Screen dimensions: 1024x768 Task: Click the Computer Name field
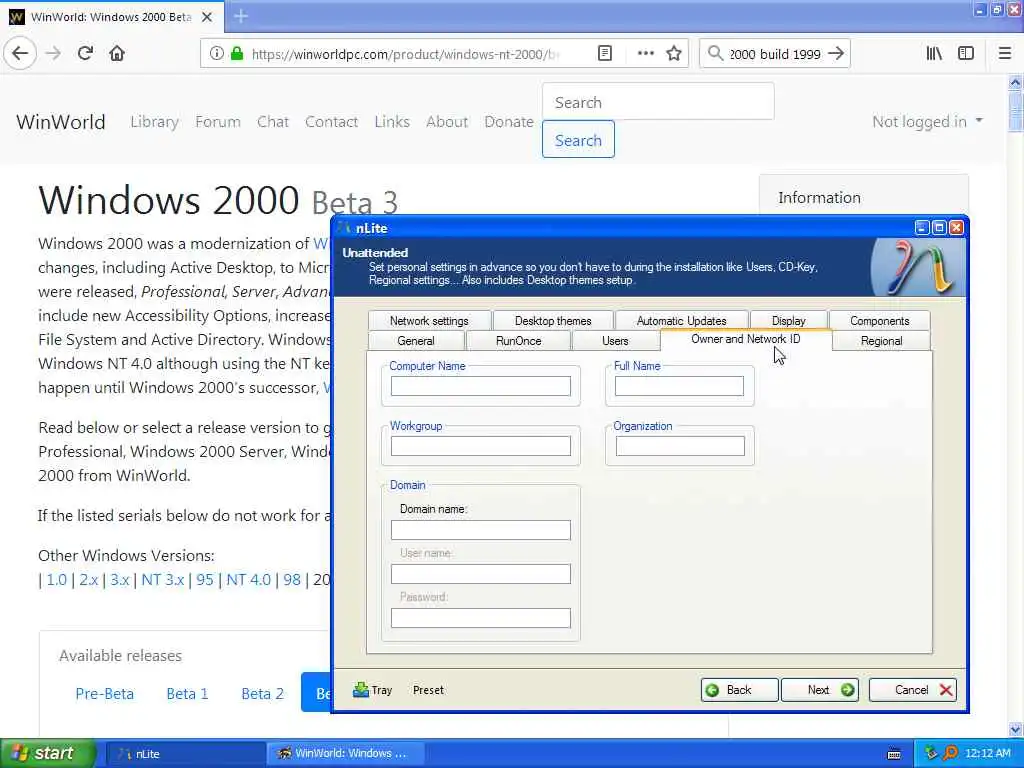(x=481, y=386)
